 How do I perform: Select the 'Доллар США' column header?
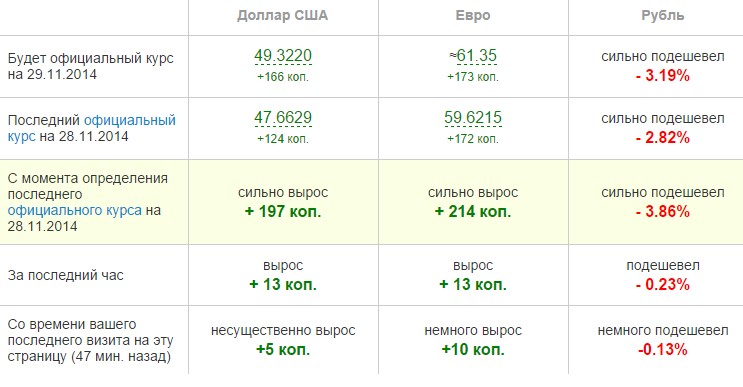tap(283, 16)
